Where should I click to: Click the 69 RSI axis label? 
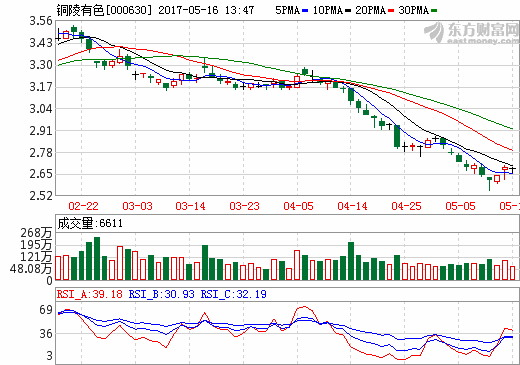point(46,310)
